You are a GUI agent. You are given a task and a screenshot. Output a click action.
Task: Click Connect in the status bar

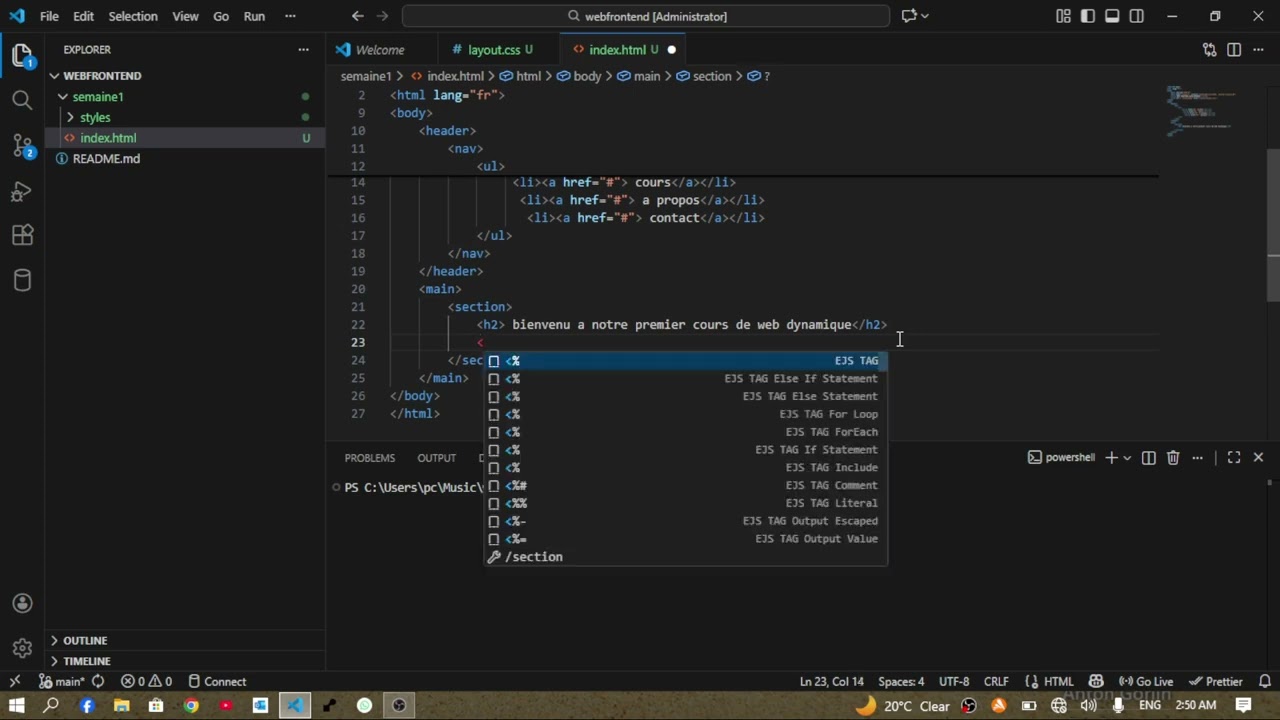click(x=217, y=681)
